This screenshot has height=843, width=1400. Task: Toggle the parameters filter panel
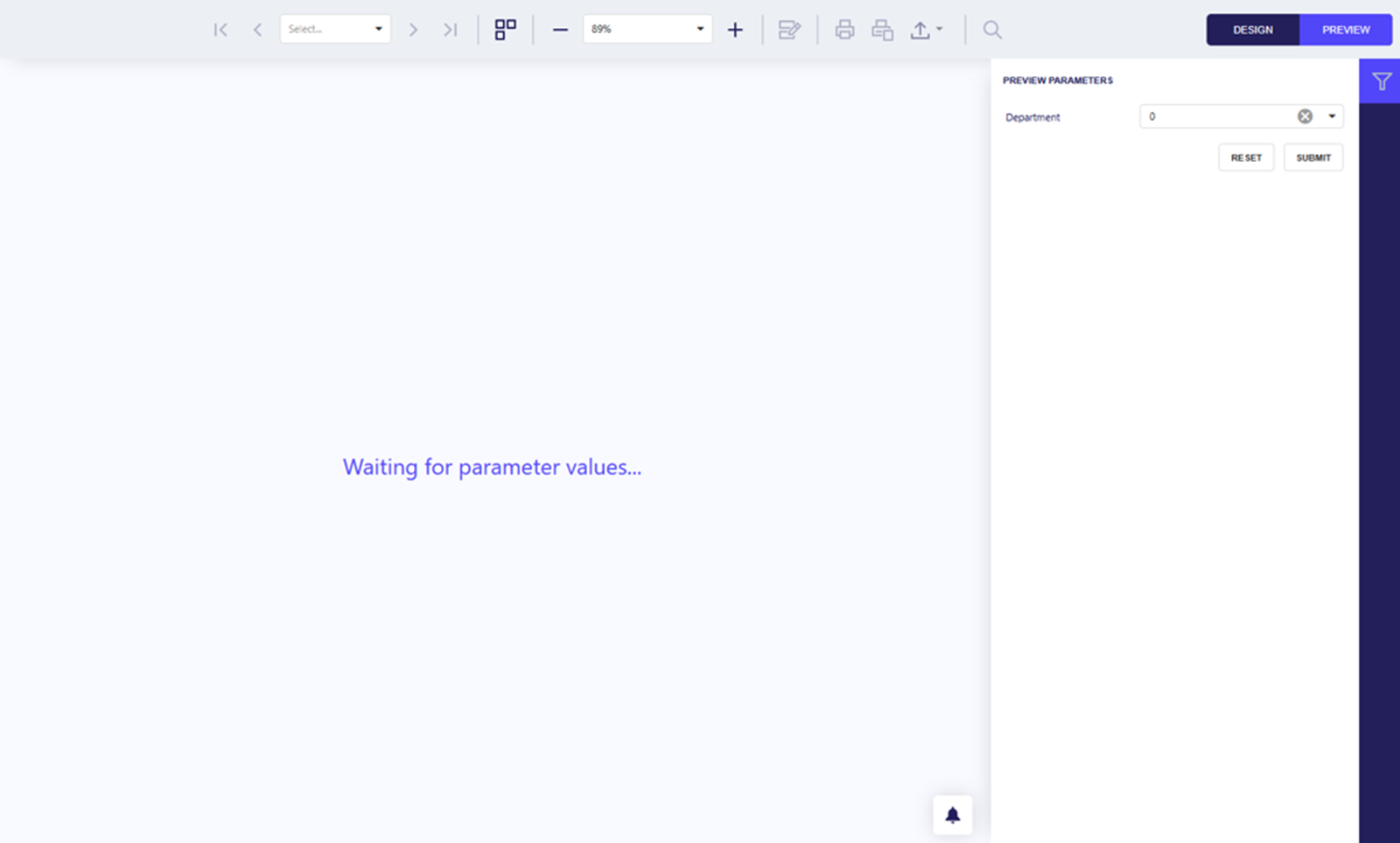(1381, 81)
